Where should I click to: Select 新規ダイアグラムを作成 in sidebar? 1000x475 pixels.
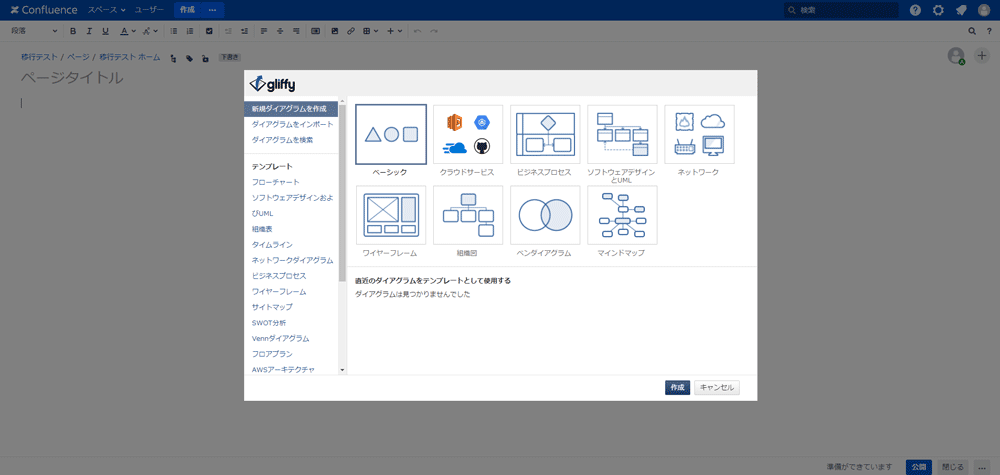[x=291, y=108]
